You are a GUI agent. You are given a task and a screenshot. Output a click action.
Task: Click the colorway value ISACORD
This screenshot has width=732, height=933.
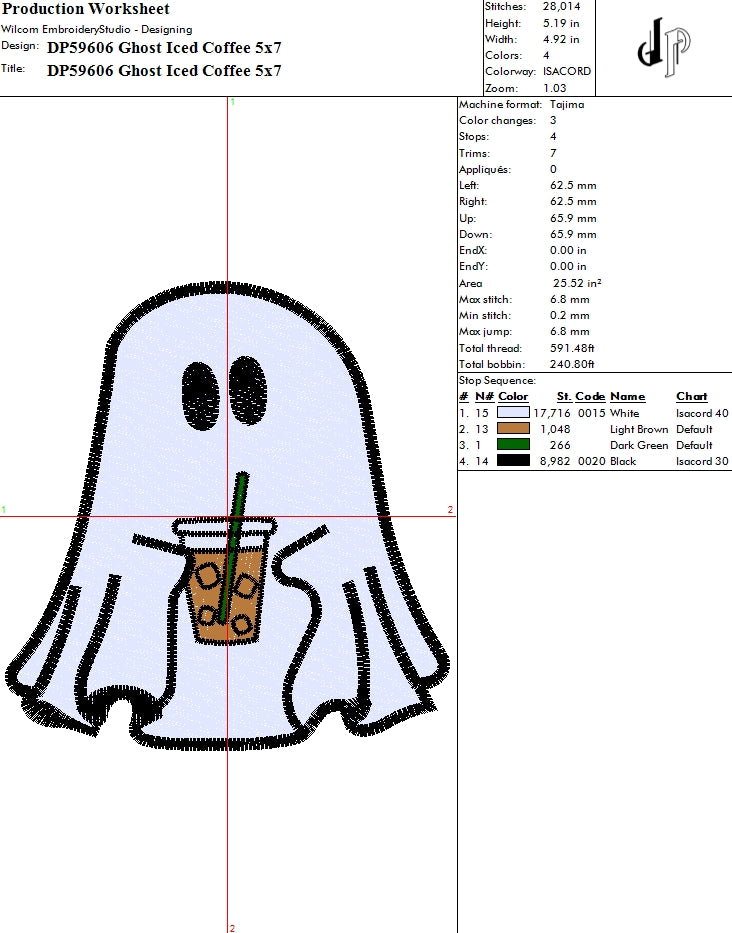(567, 71)
